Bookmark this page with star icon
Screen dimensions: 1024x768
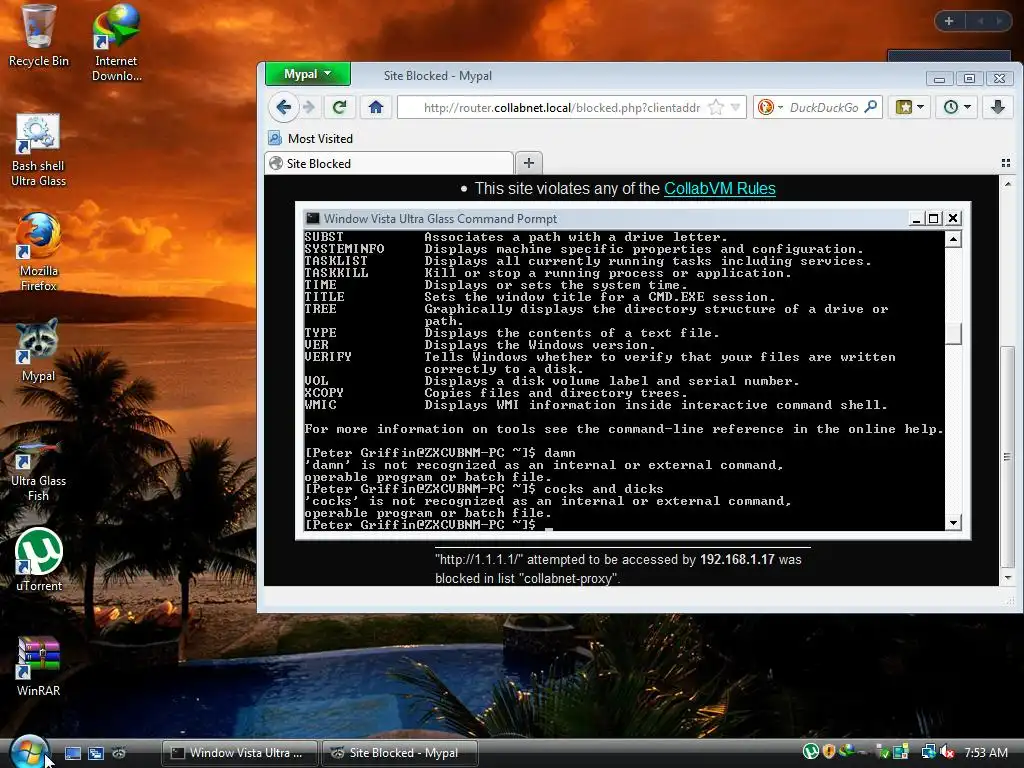click(716, 107)
